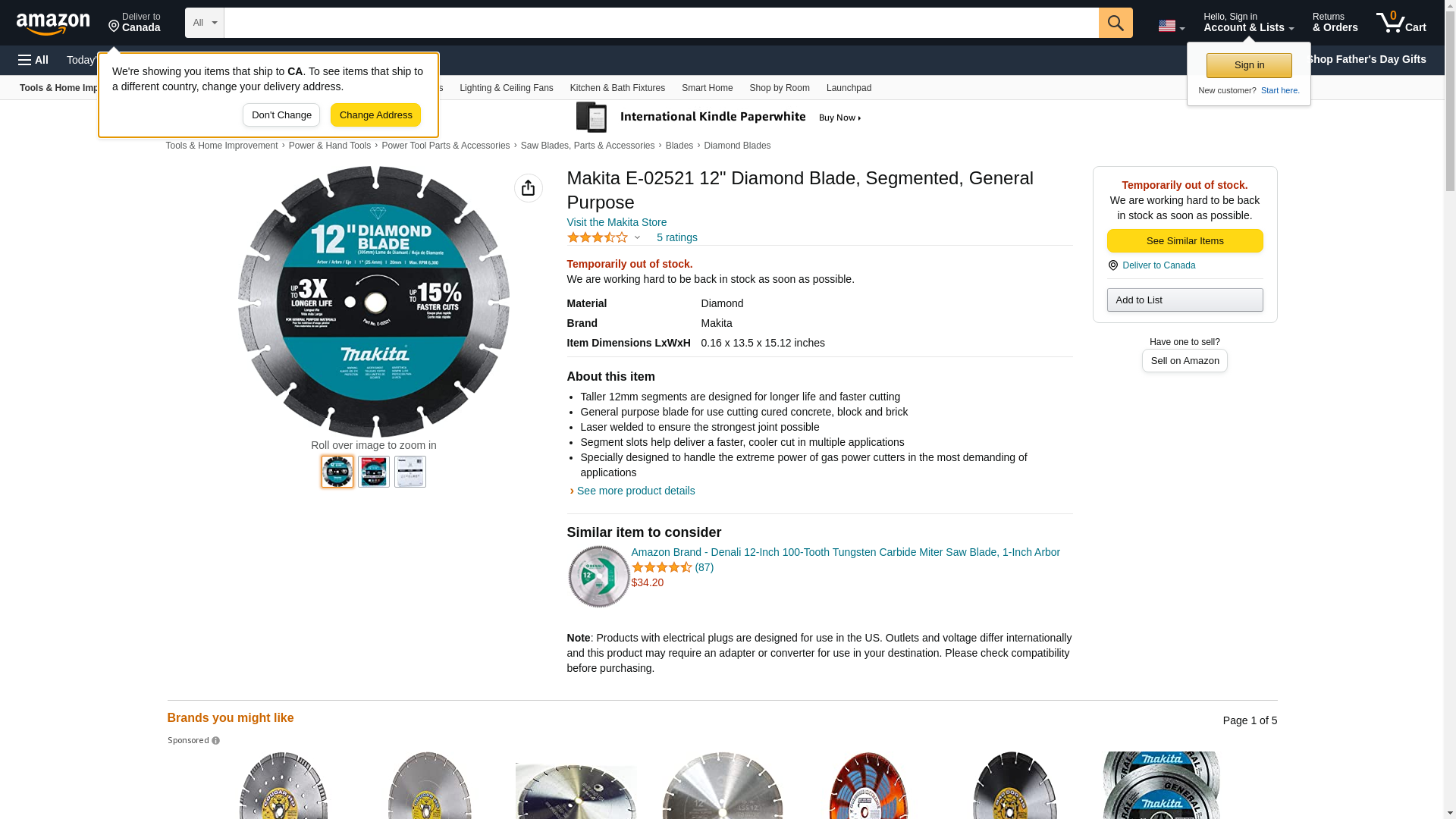Open the All hamburger menu
The width and height of the screenshot is (1456, 819).
click(x=33, y=60)
